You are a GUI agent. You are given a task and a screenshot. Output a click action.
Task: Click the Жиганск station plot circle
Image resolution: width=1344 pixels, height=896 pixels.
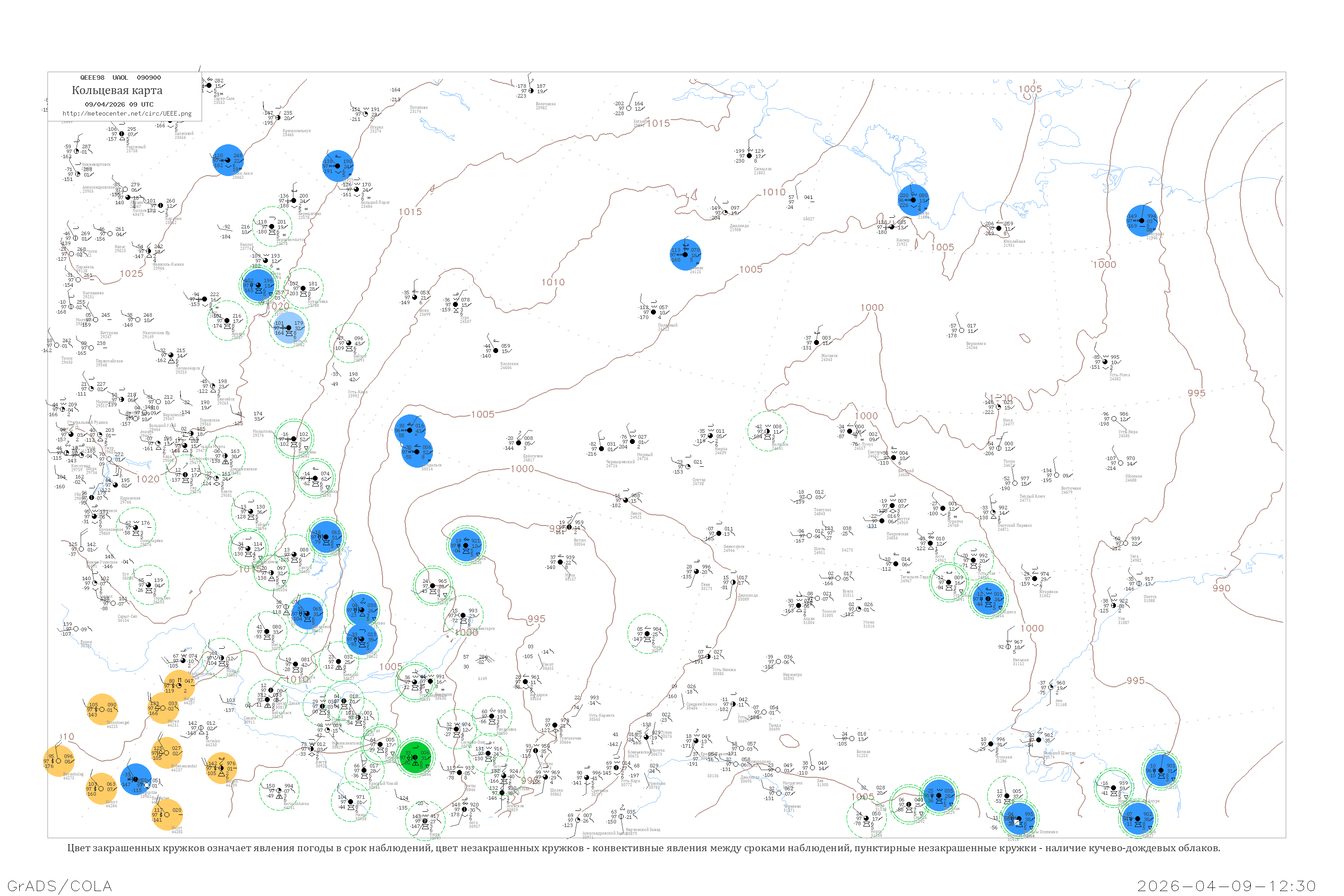coord(817,343)
